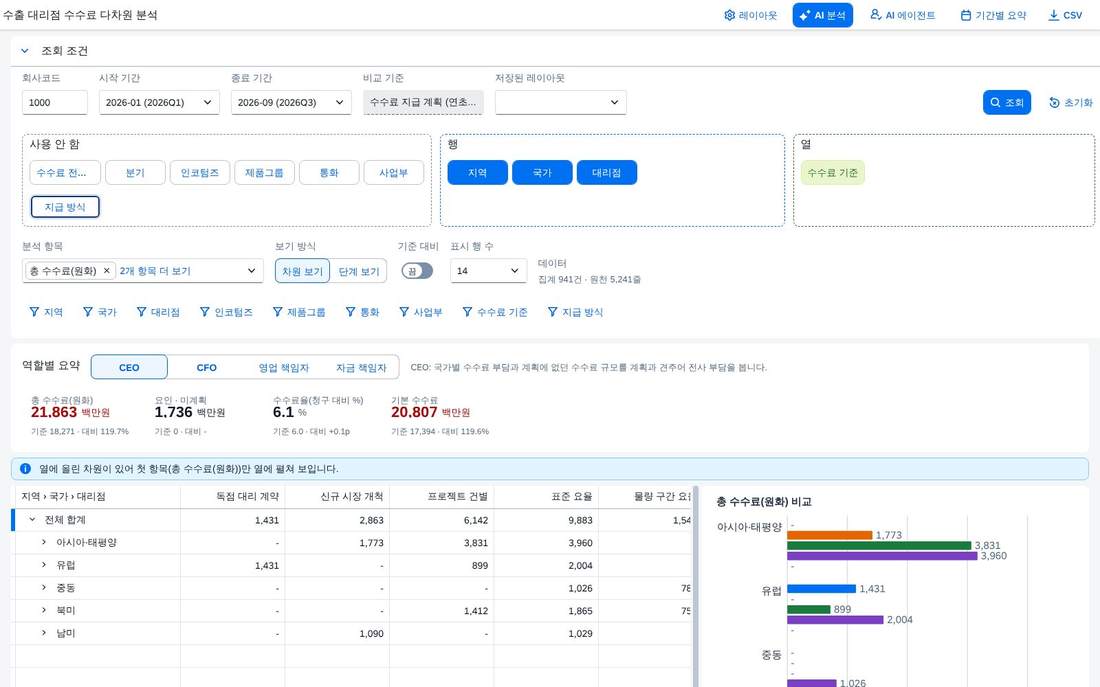Collapse the 전체 합계 row
This screenshot has width=1100, height=687.
point(32,520)
